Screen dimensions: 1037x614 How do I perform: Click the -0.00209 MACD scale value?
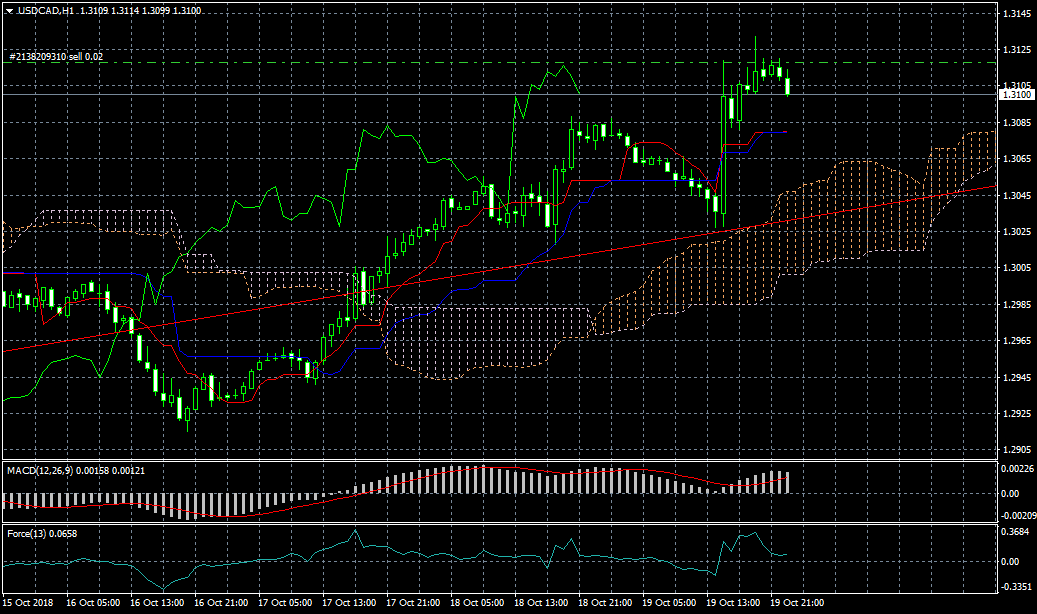[1017, 513]
